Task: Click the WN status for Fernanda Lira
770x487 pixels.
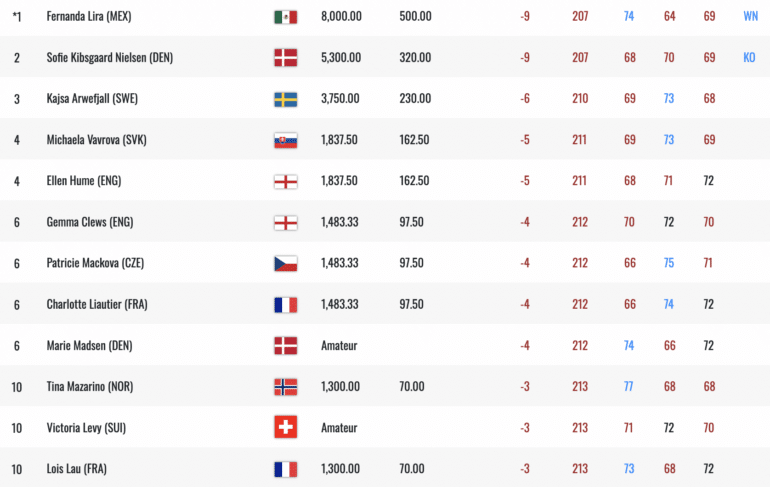Action: pyautogui.click(x=750, y=16)
